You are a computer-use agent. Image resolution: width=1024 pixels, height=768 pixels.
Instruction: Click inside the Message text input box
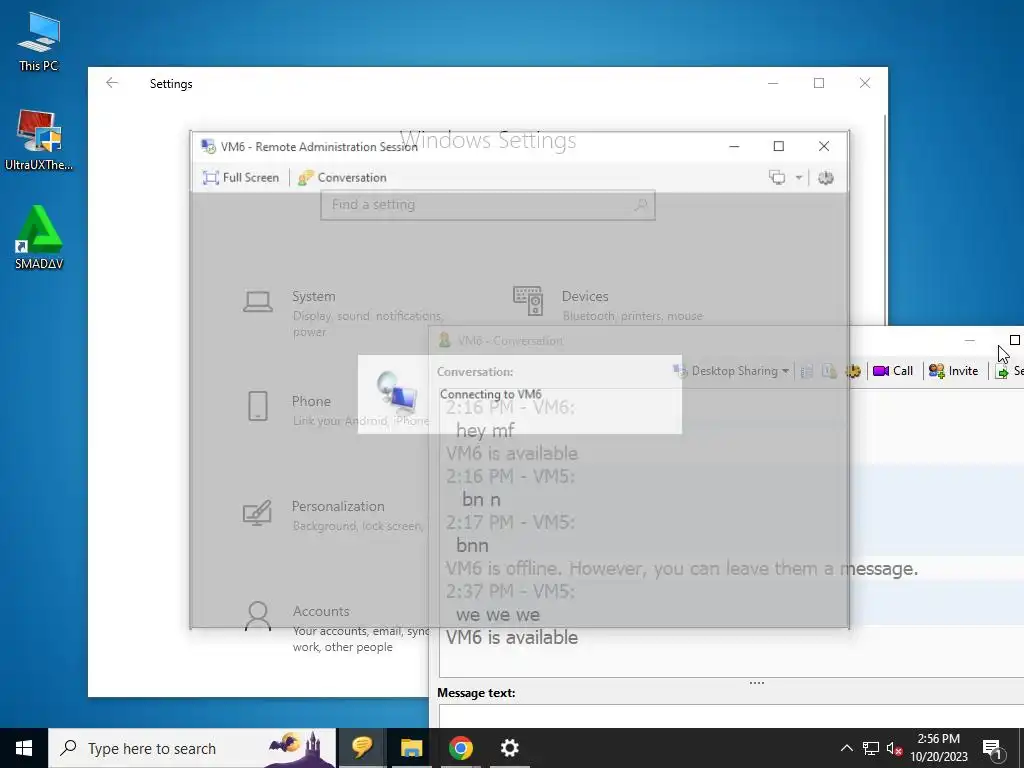(731, 716)
